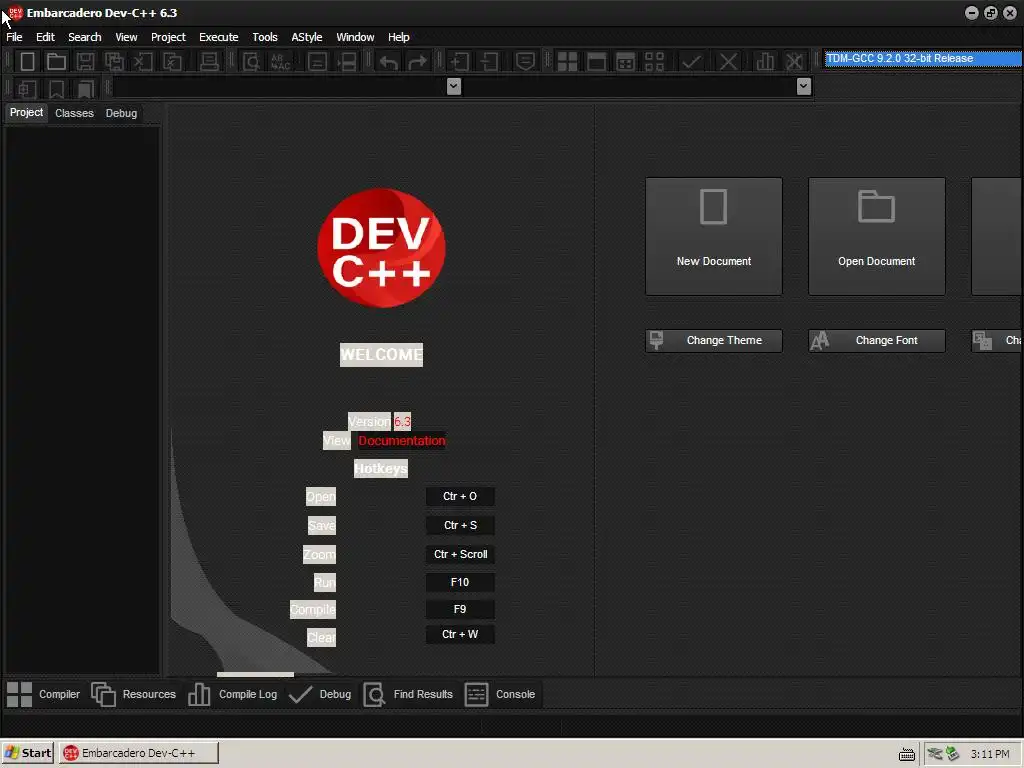This screenshot has height=768, width=1024.
Task: Click the Toggle Bookmark toolbar icon
Action: tap(56, 88)
